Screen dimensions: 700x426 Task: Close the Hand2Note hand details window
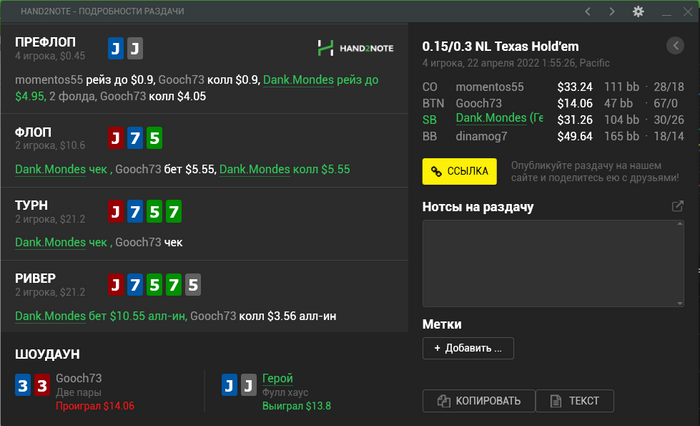688,12
